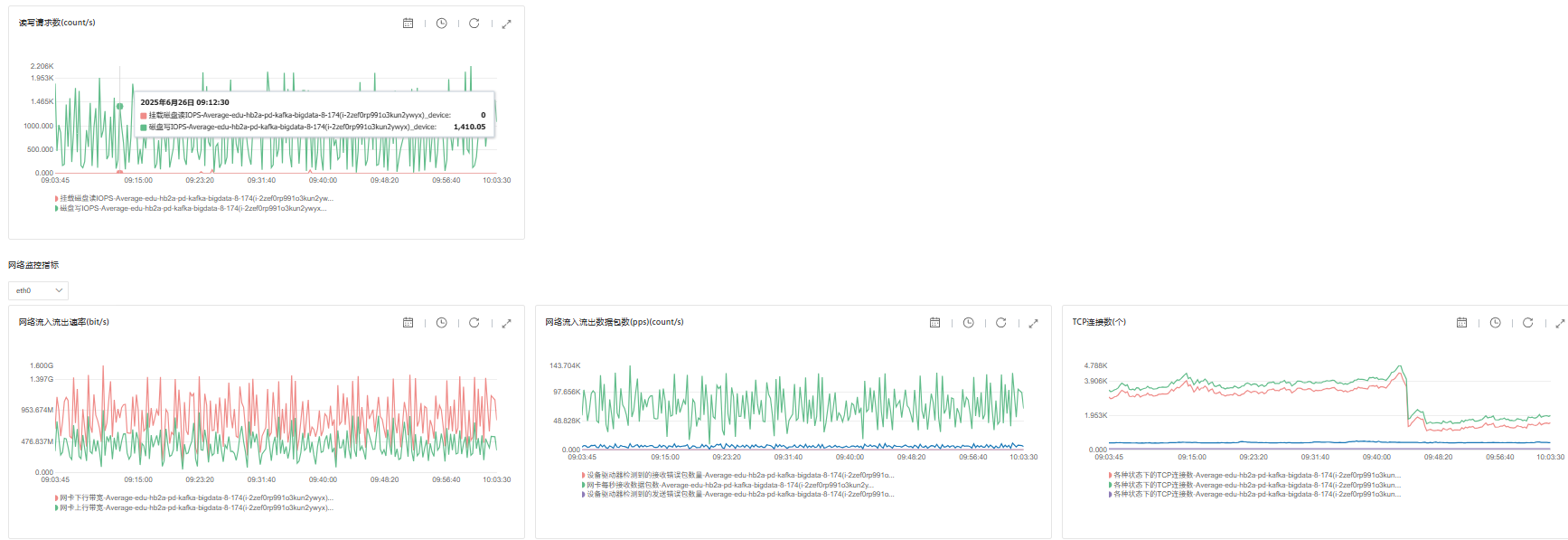Toggle 网卡每秒接收数据包数 legend series

coord(728,485)
